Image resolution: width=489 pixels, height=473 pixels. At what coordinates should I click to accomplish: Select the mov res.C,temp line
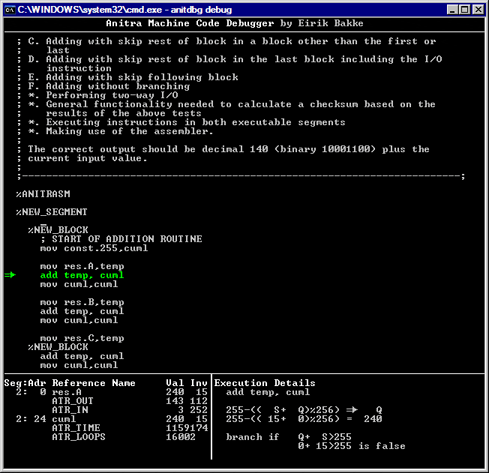[x=82, y=338]
